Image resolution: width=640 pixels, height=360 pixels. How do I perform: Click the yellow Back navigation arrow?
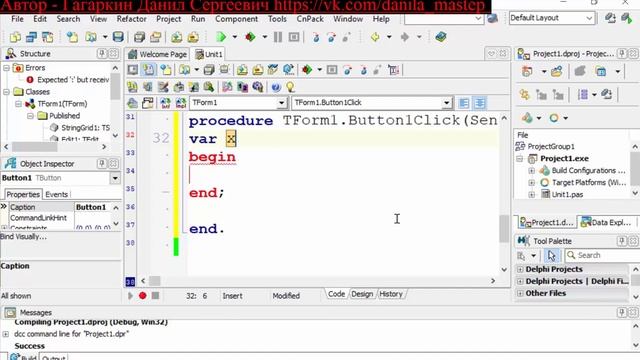(x=375, y=37)
